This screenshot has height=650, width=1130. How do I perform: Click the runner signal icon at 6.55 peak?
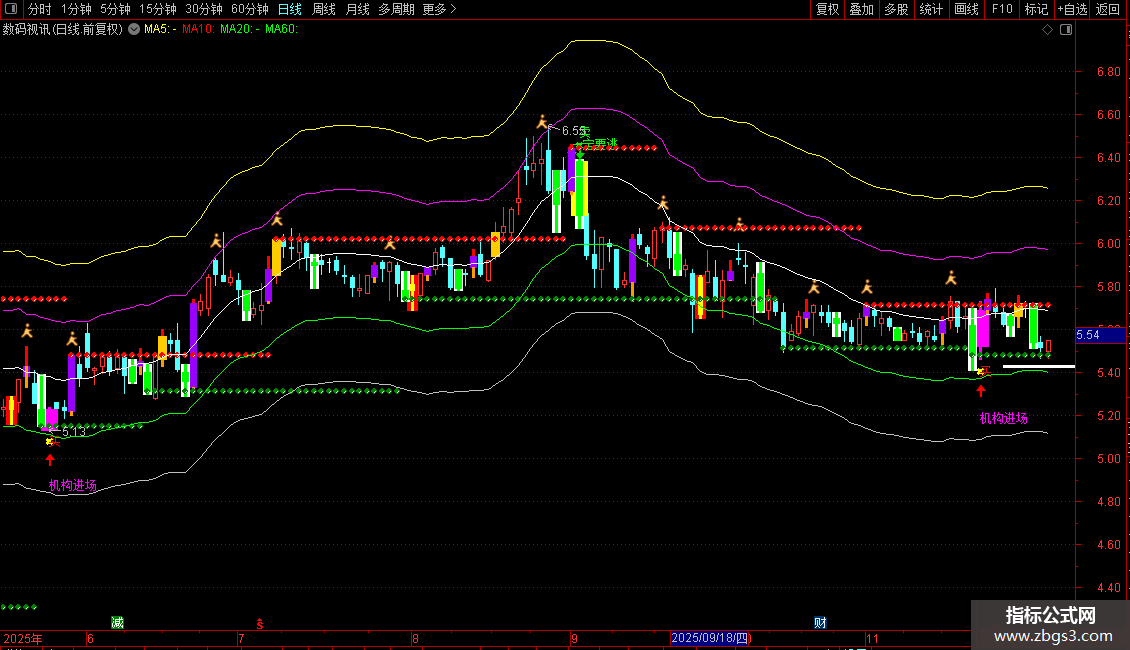[543, 122]
